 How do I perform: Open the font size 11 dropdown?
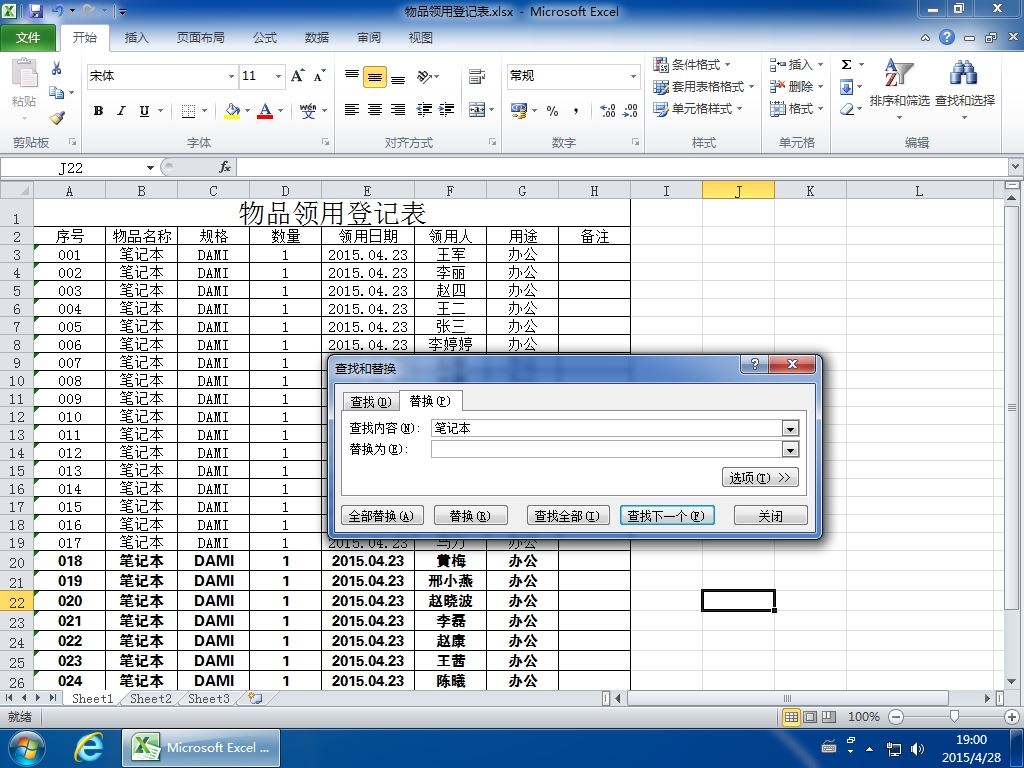coord(278,76)
